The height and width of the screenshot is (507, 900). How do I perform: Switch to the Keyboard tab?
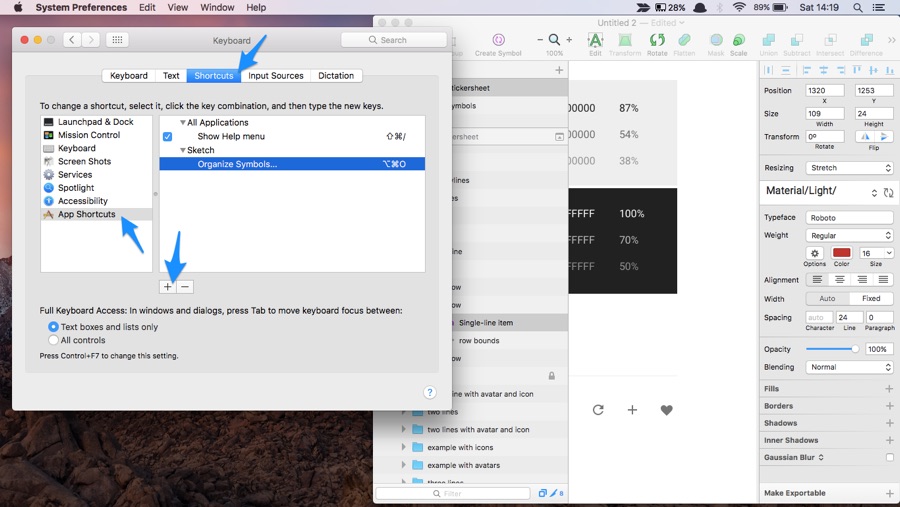pyautogui.click(x=129, y=75)
